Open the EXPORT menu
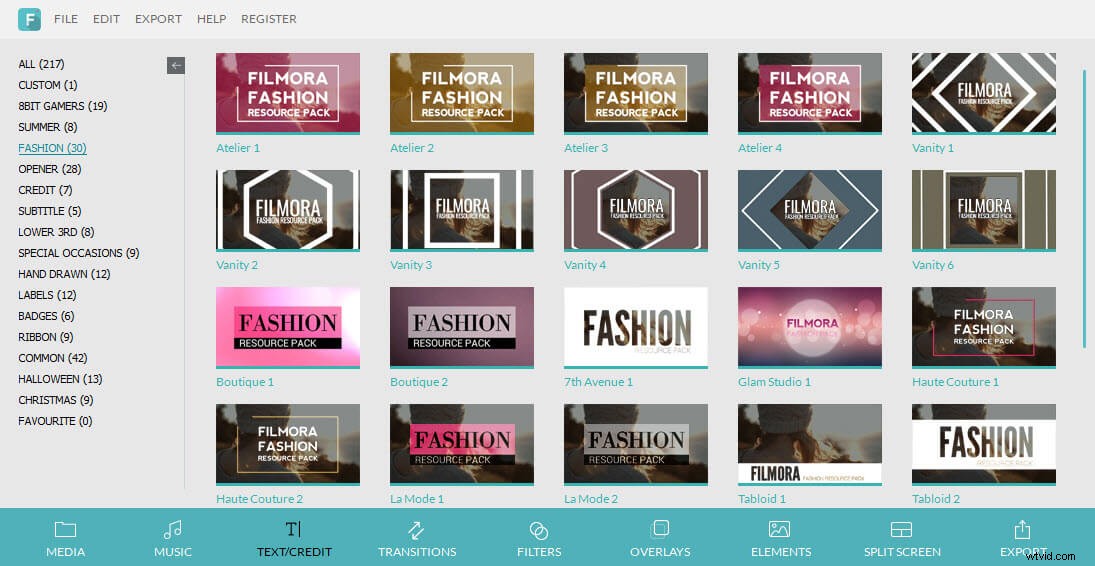The image size is (1095, 566). (159, 19)
